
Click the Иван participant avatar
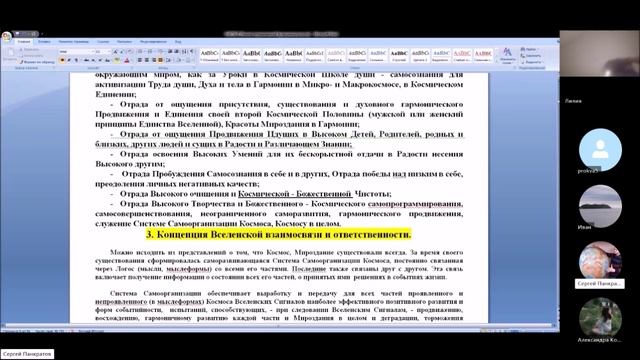tap(600, 206)
